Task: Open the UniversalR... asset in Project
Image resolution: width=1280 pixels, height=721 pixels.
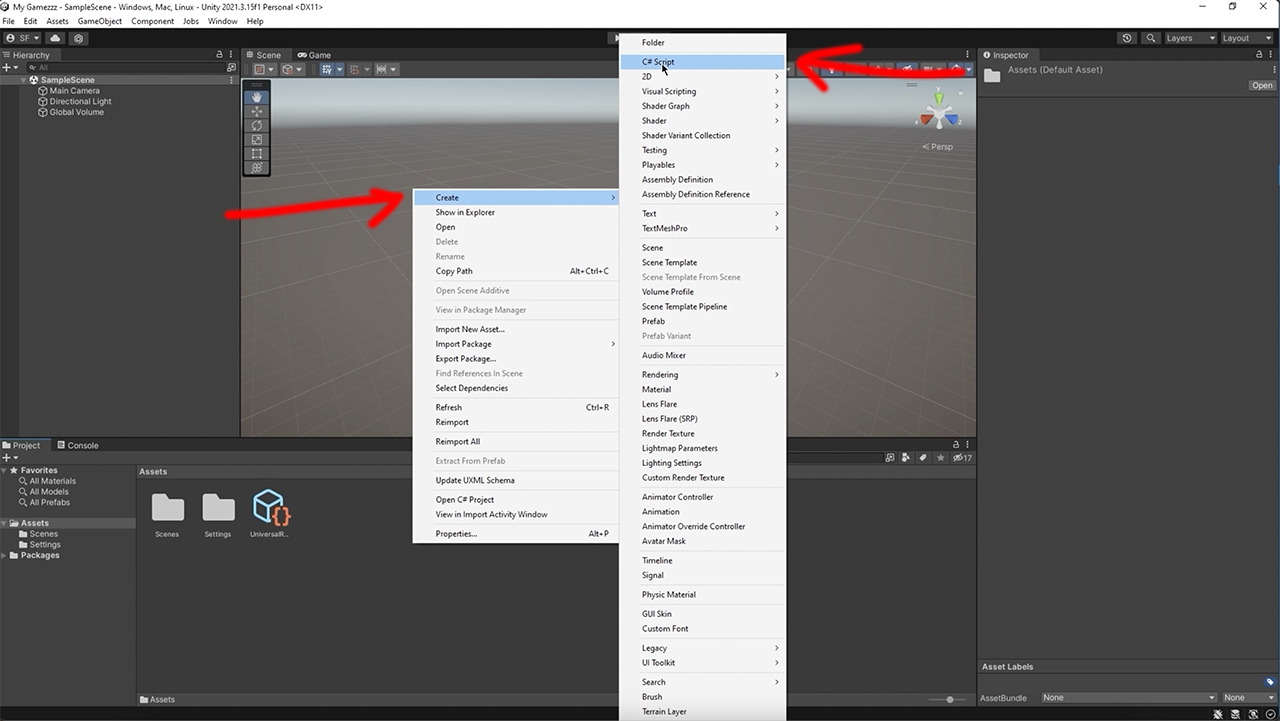Action: click(270, 514)
